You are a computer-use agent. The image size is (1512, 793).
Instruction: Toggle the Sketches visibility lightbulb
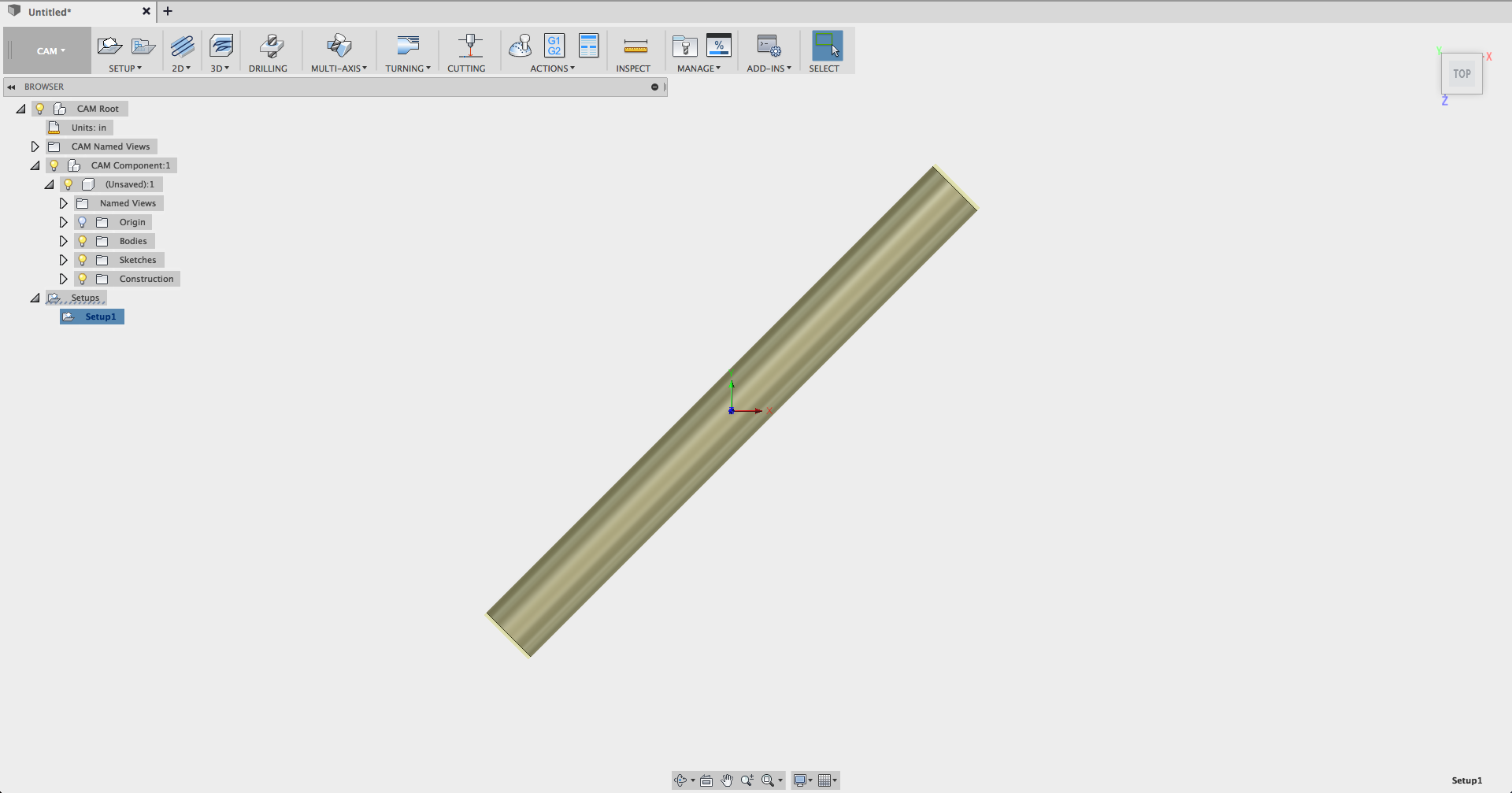coord(83,259)
